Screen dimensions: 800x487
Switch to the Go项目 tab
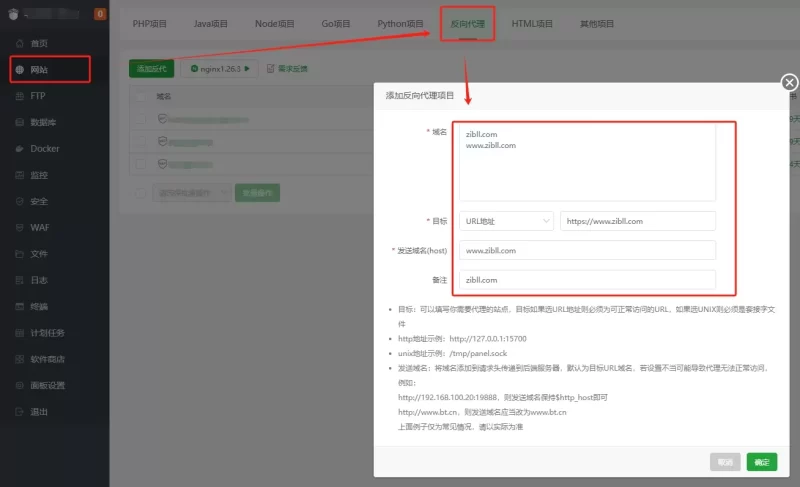[336, 23]
